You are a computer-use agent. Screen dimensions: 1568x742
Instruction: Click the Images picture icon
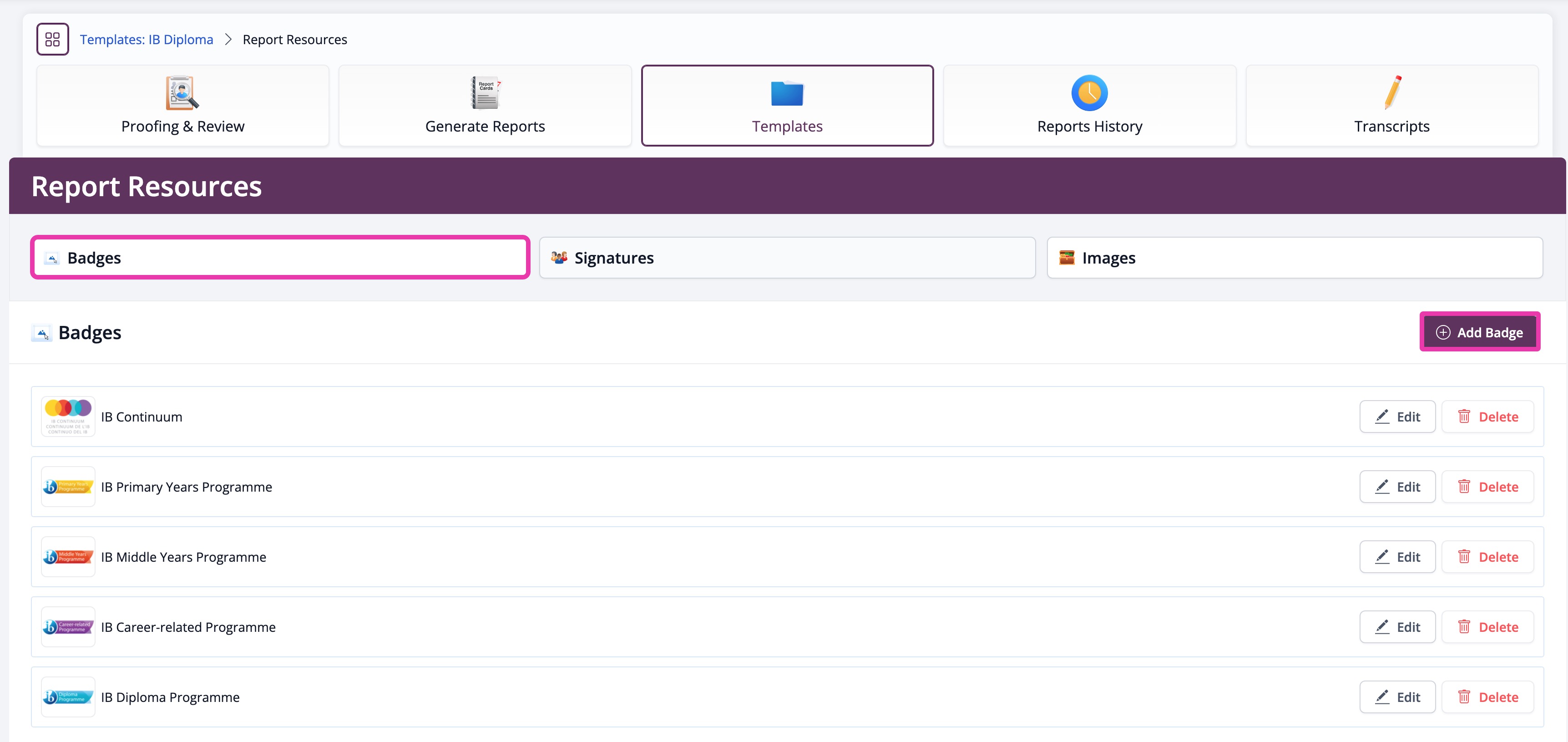pyautogui.click(x=1067, y=258)
